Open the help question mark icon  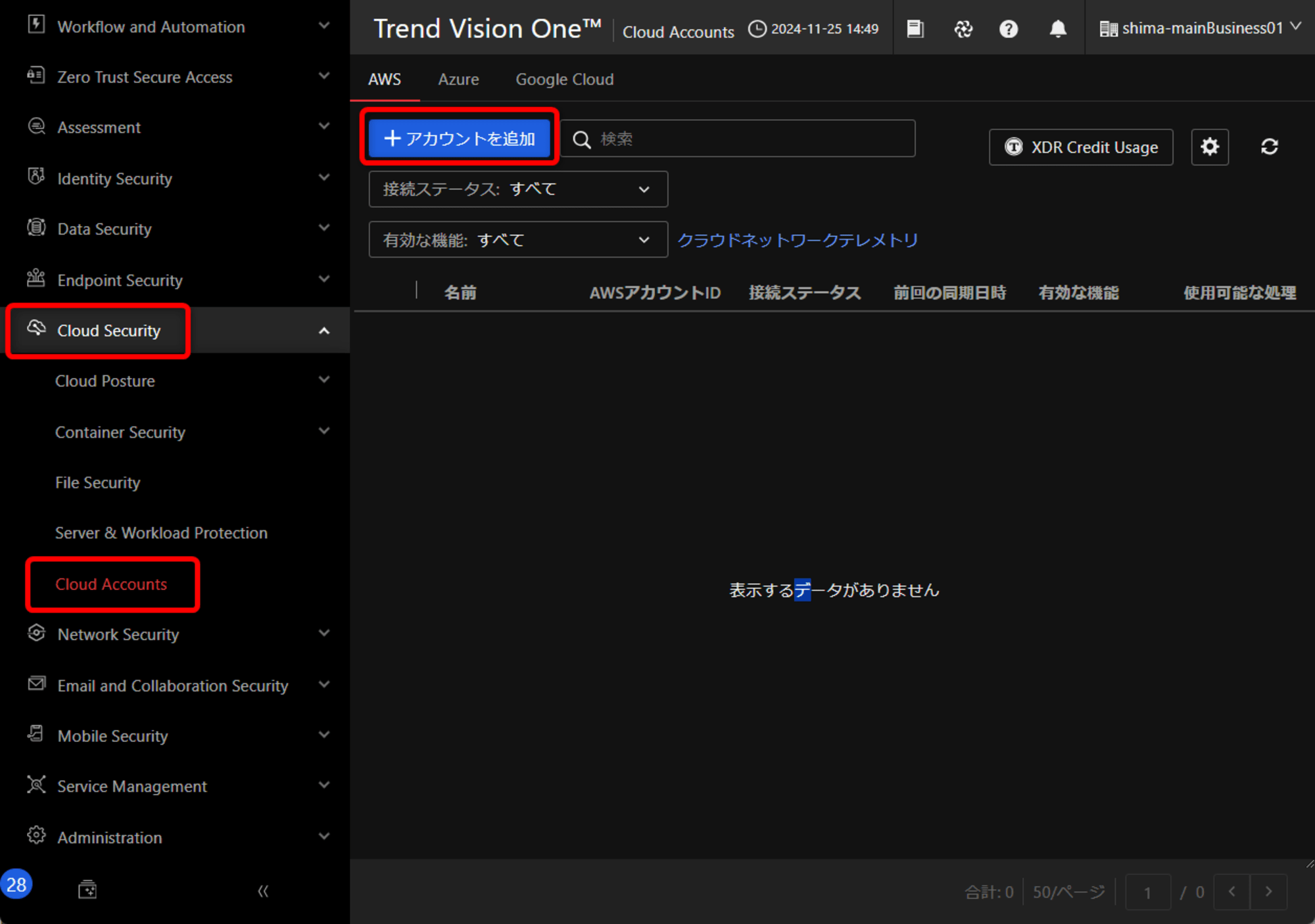[1009, 29]
